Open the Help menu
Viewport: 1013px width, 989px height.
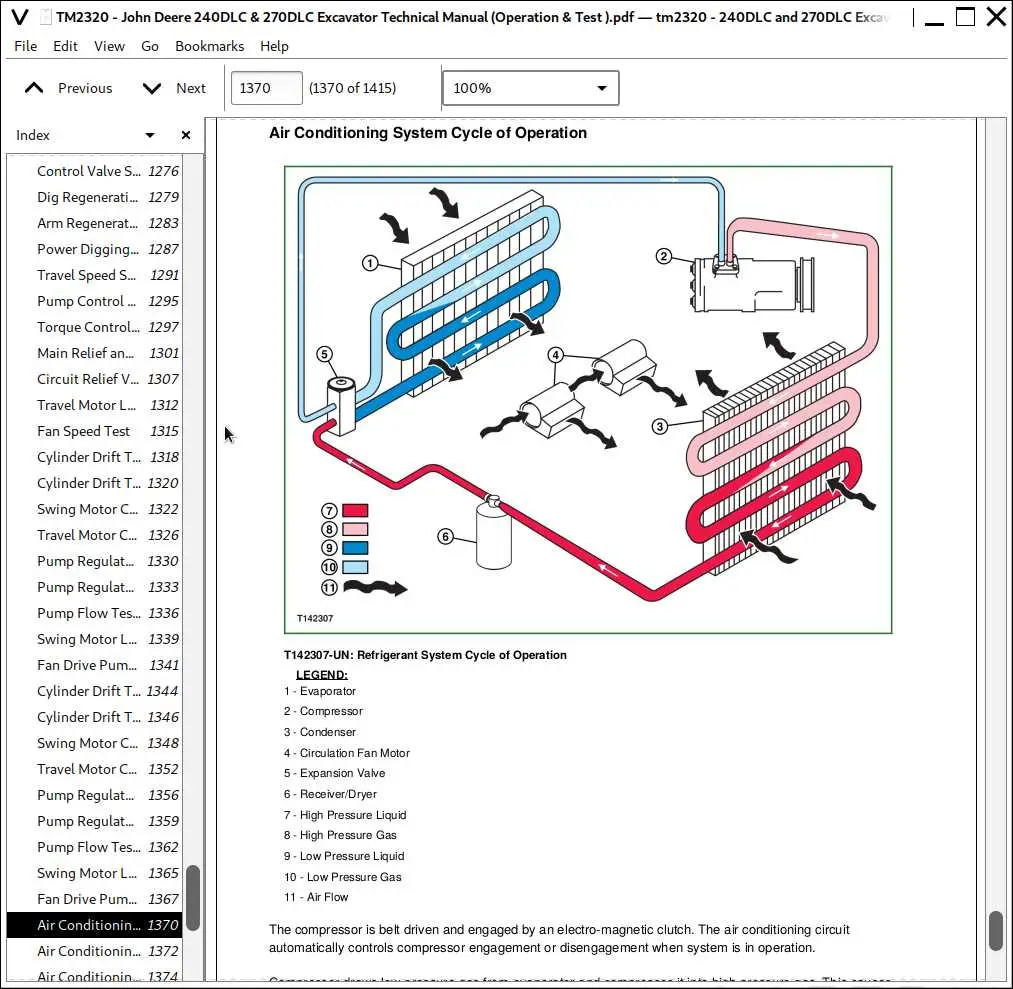click(x=275, y=46)
